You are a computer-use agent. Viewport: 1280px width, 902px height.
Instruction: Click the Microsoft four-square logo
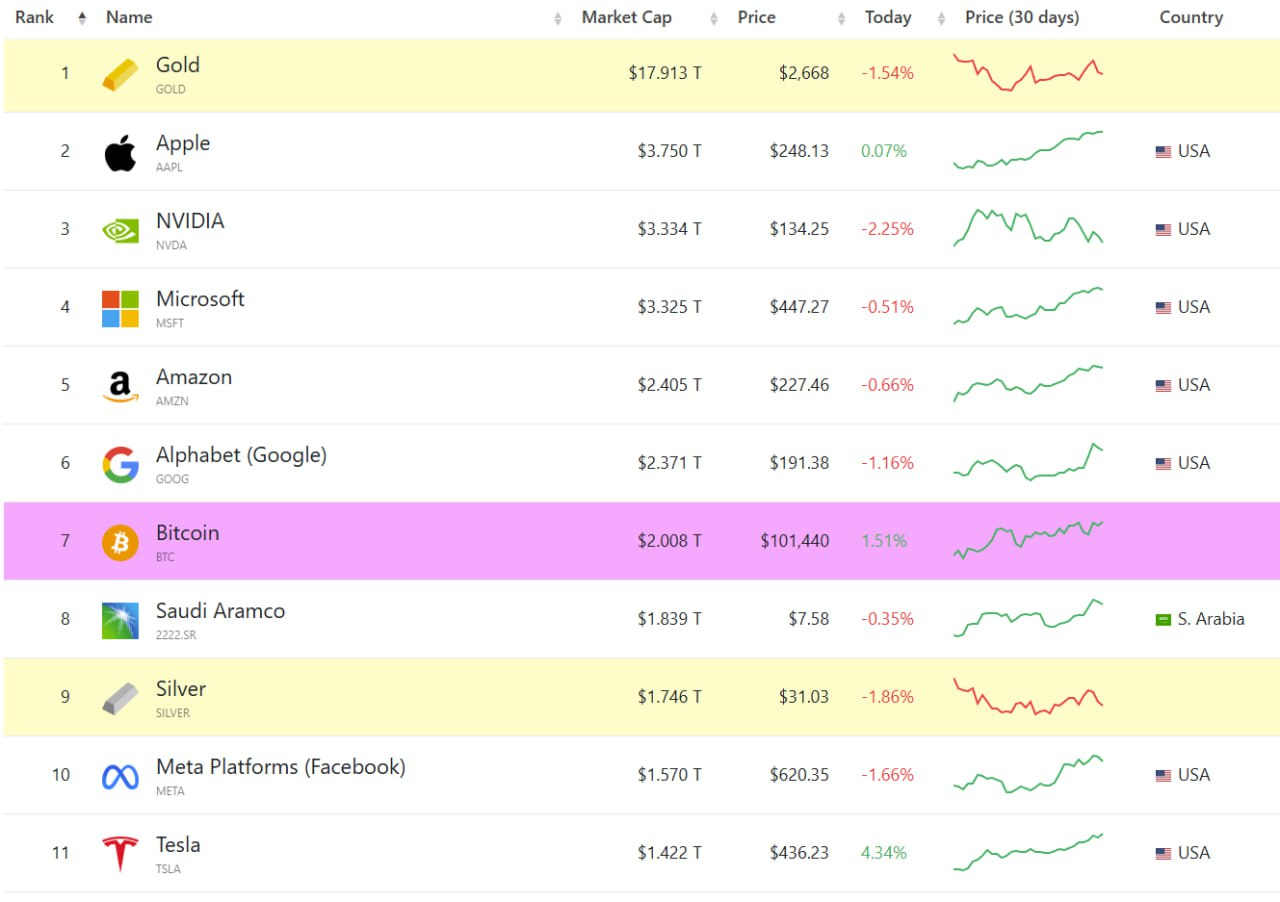(120, 309)
